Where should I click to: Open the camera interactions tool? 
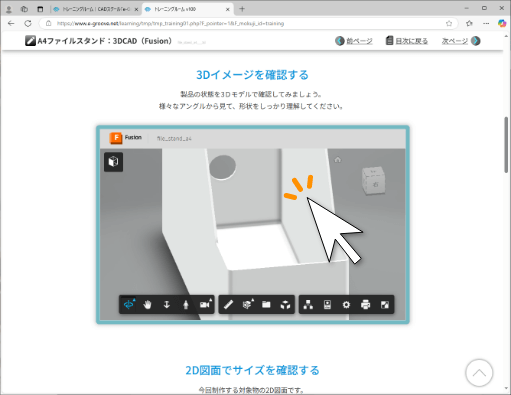[206, 304]
